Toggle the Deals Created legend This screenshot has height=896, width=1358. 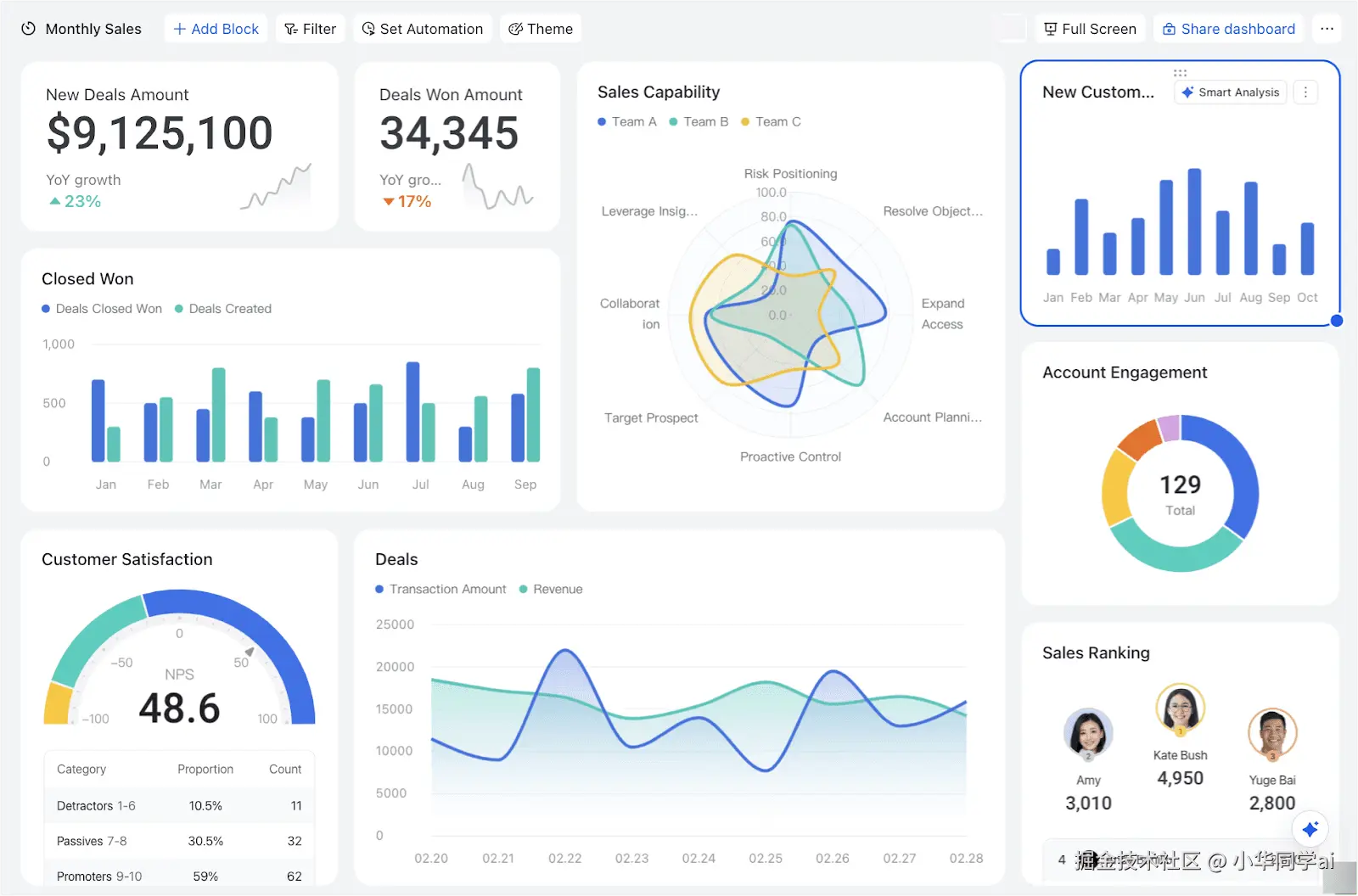223,309
